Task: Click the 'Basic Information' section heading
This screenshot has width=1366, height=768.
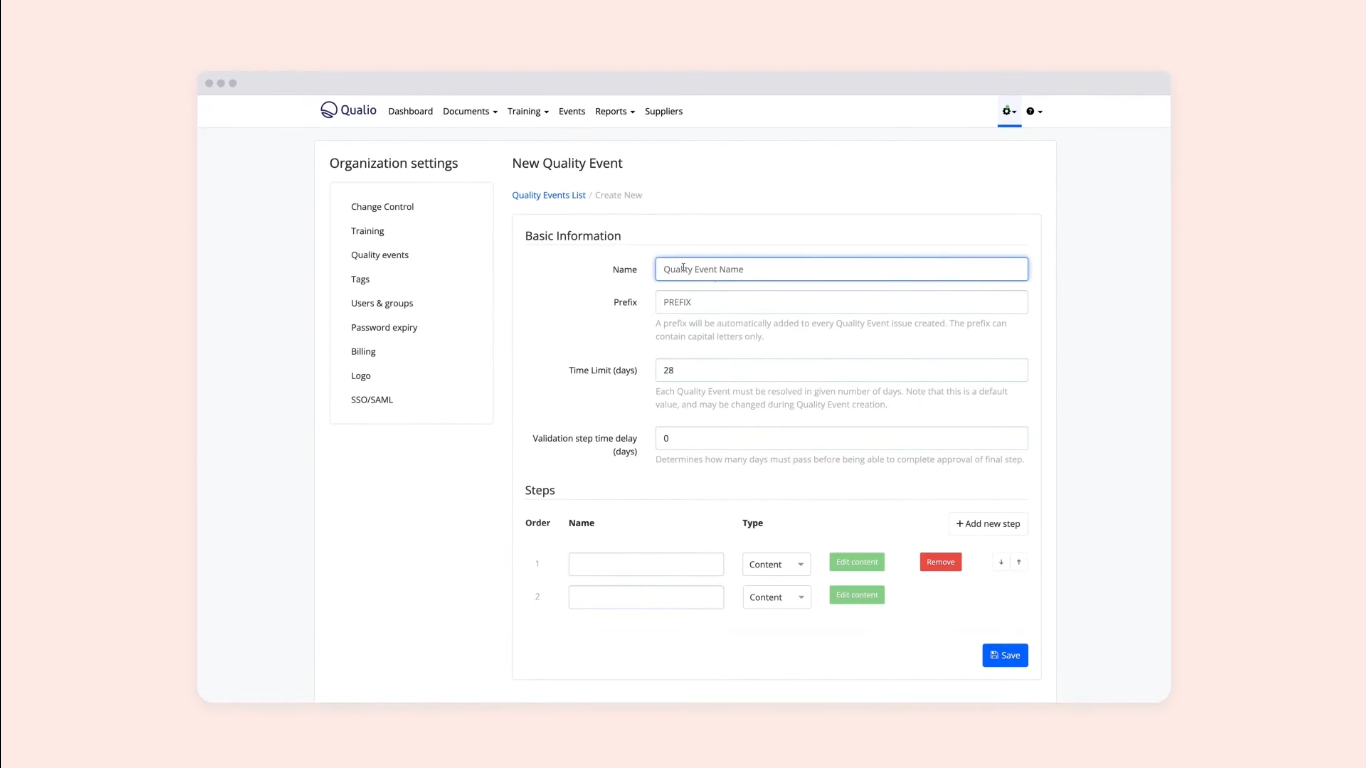Action: [x=573, y=236]
